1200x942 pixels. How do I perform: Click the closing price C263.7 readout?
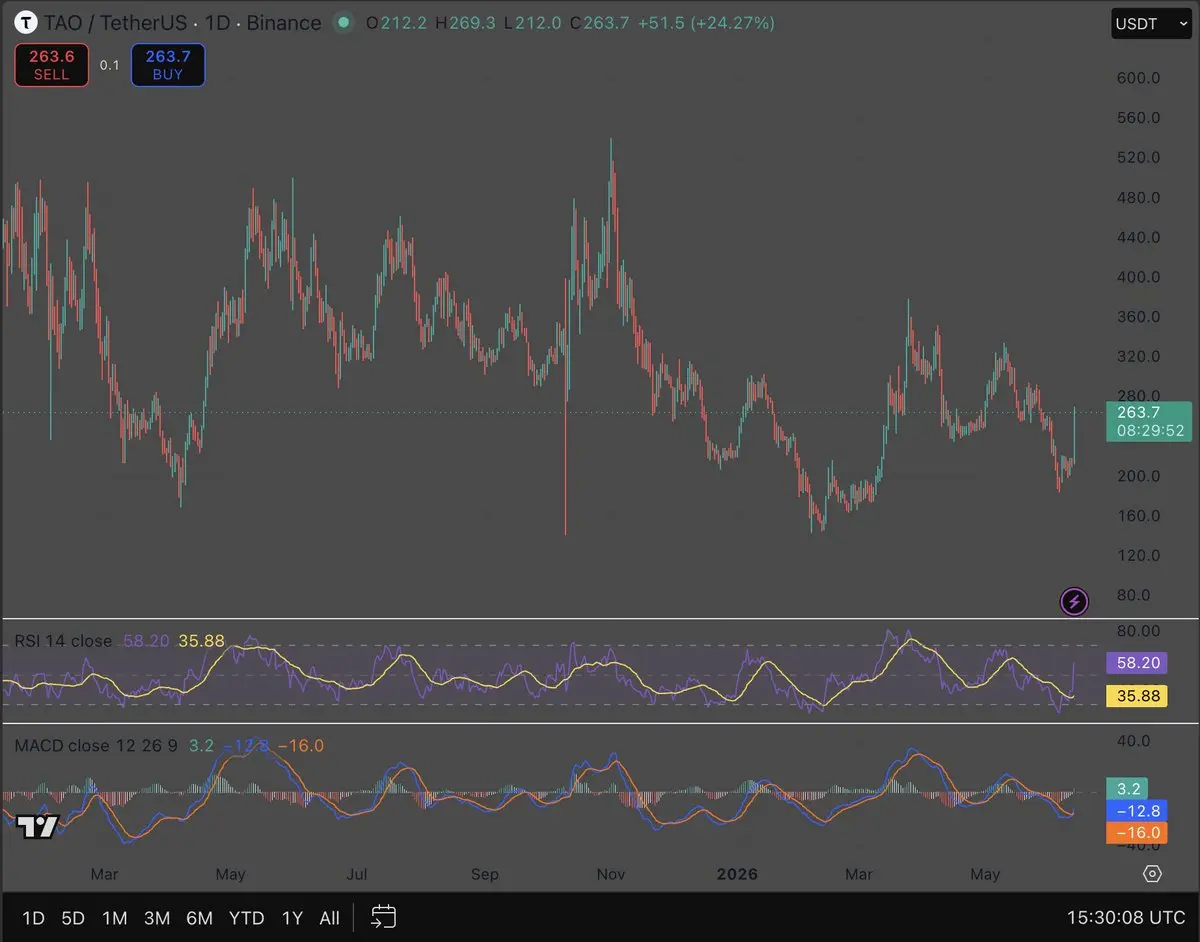[x=599, y=22]
